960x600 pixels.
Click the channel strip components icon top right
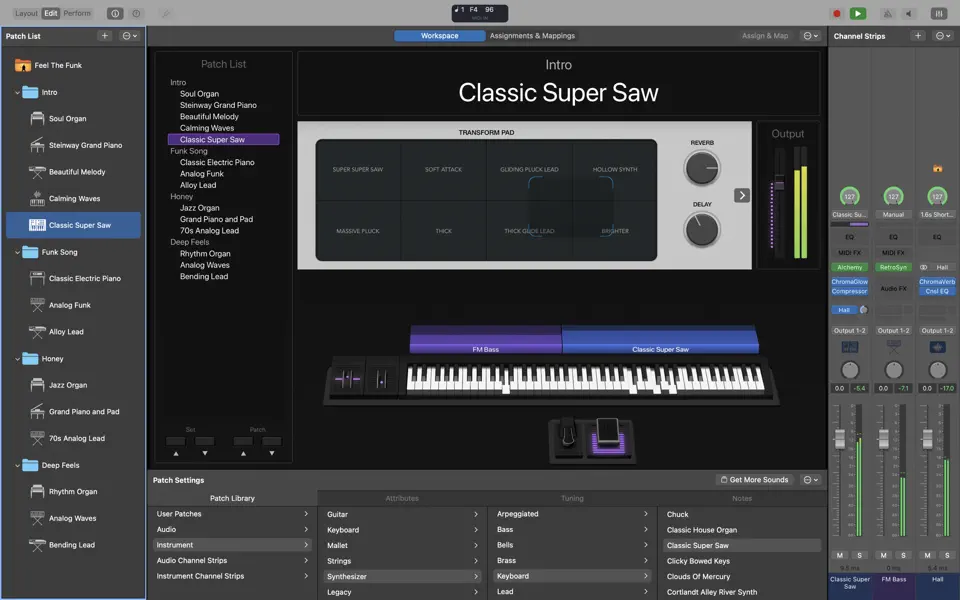[937, 13]
